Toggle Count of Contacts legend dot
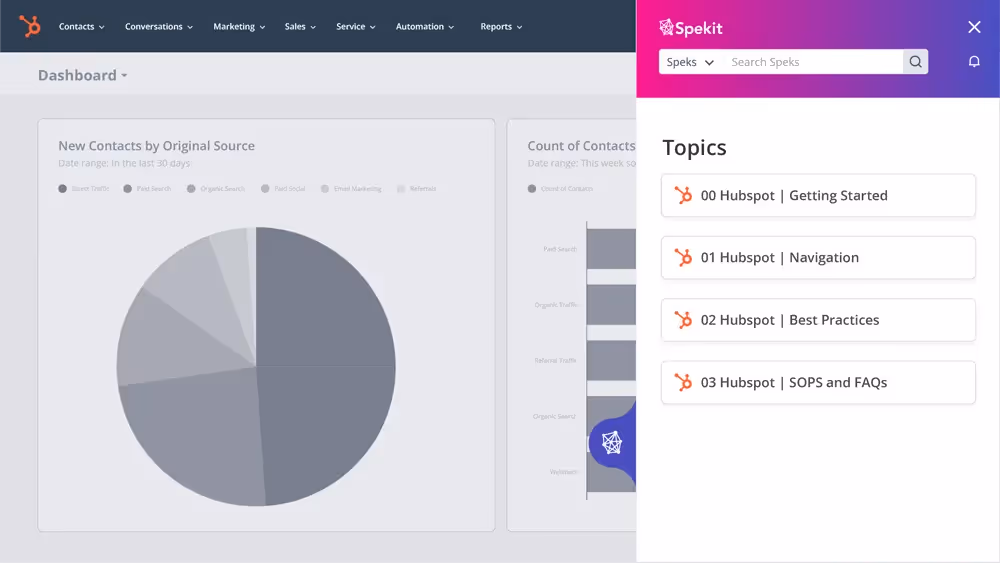 point(532,189)
